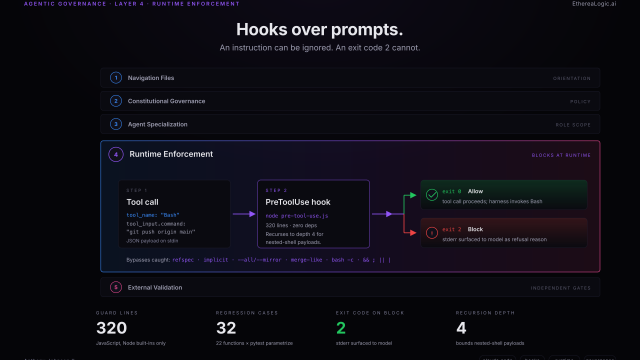Click 'tool call proceeds; harness invokes Bash' text
The width and height of the screenshot is (640, 360).
tap(492, 201)
